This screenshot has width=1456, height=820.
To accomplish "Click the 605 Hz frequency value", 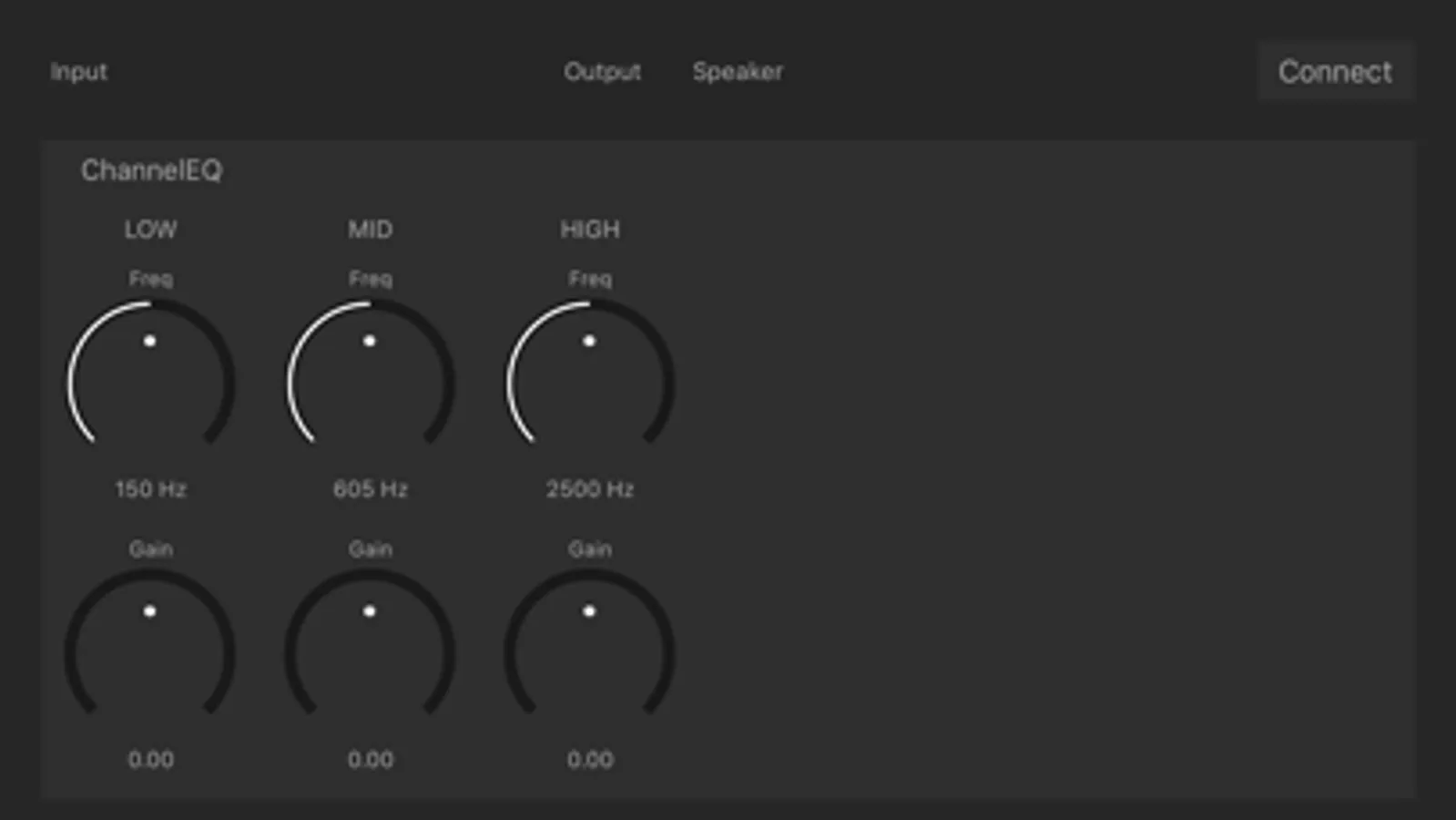I will coord(370,489).
